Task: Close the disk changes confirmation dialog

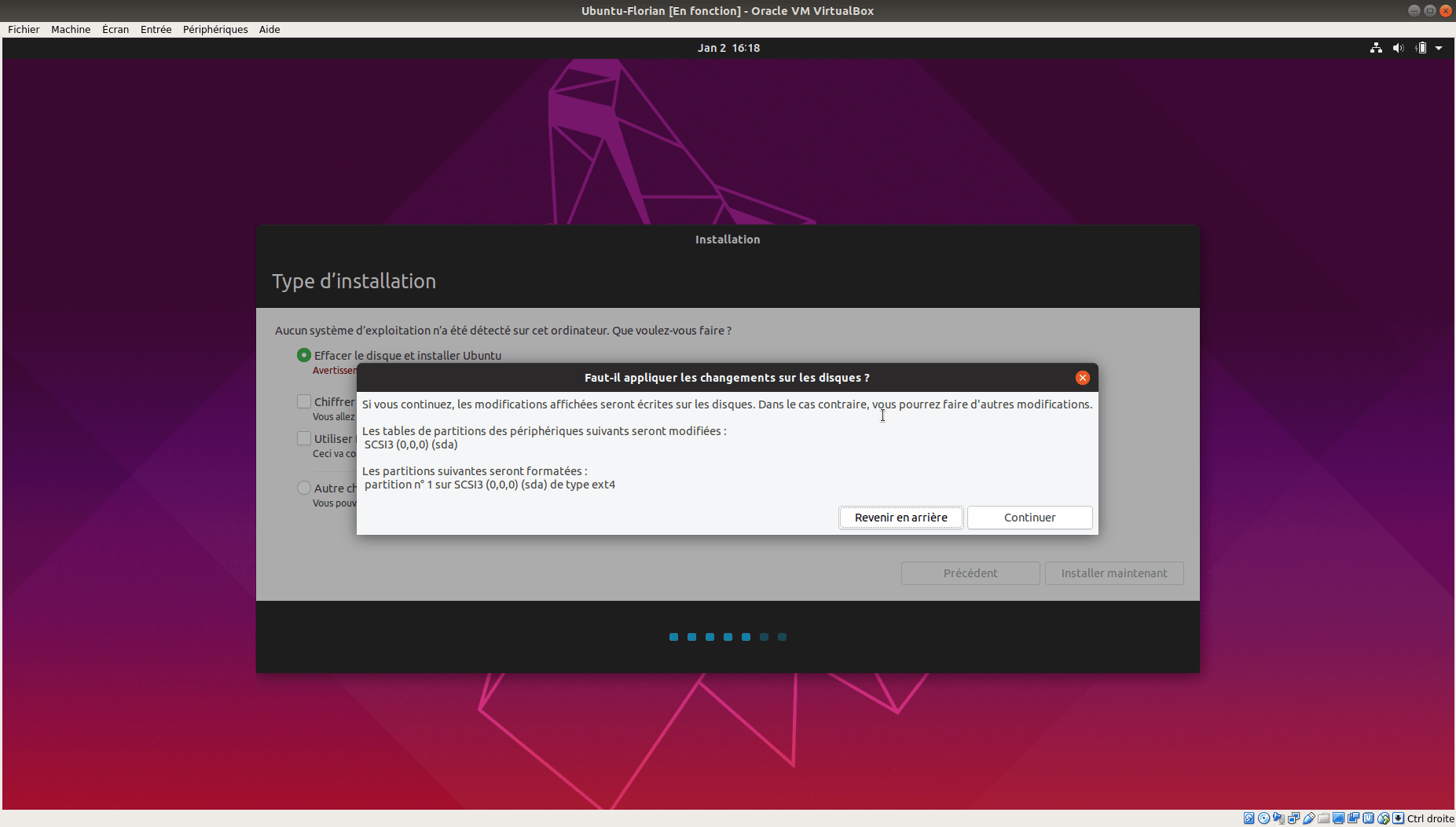Action: tap(1082, 378)
